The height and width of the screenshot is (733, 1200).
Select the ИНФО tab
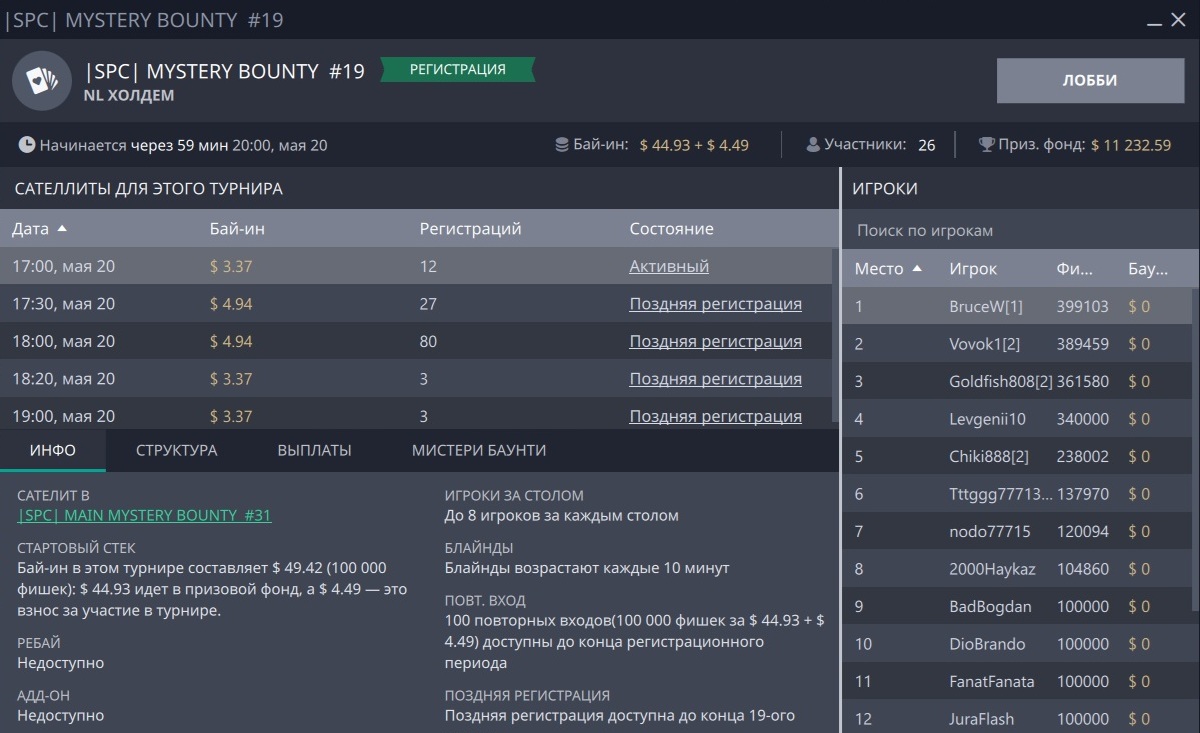[x=52, y=450]
